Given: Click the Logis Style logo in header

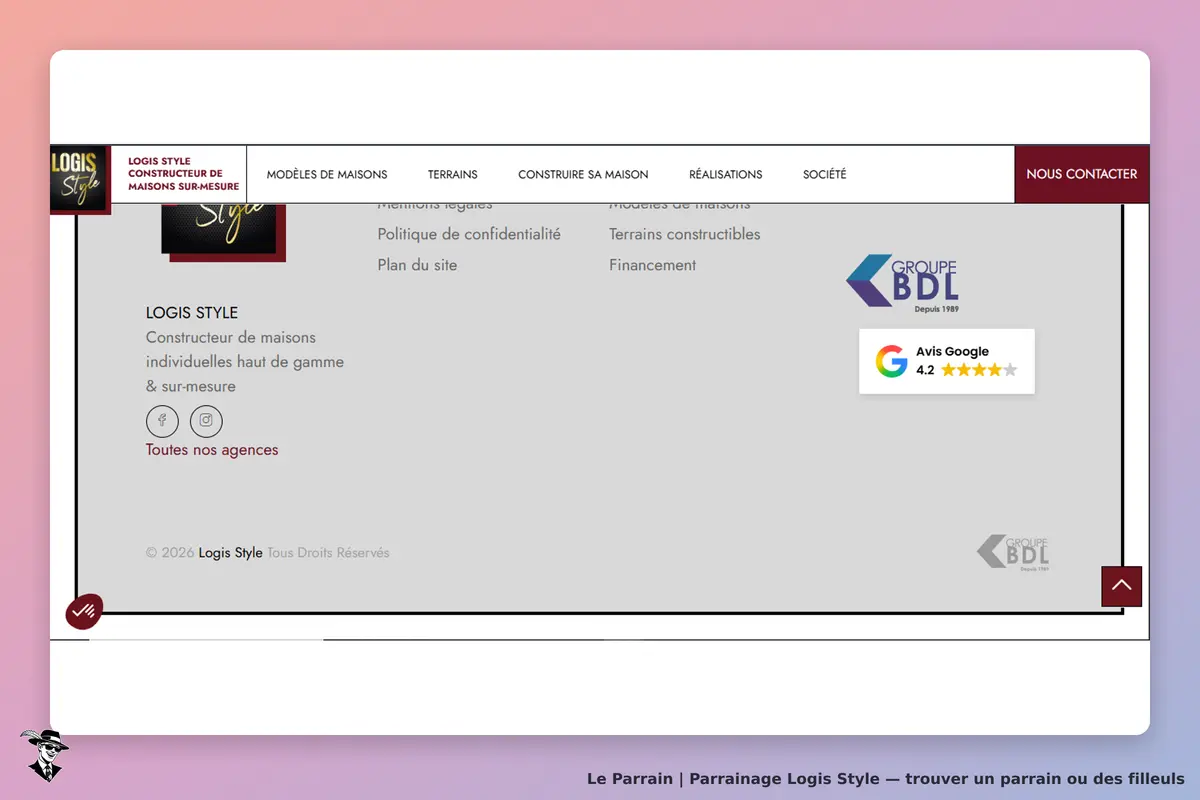Looking at the screenshot, I should point(79,178).
